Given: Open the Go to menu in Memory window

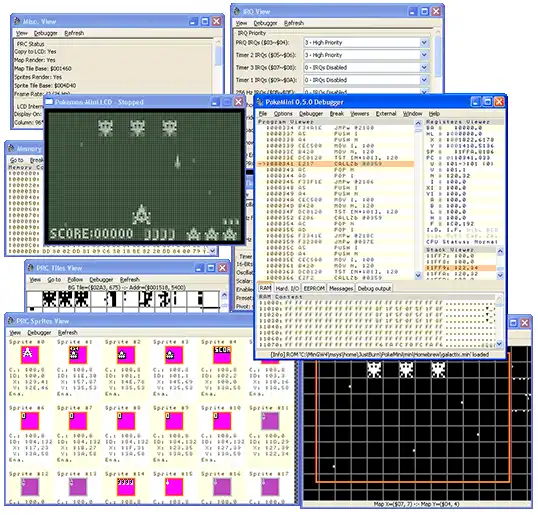Looking at the screenshot, I should (16, 160).
